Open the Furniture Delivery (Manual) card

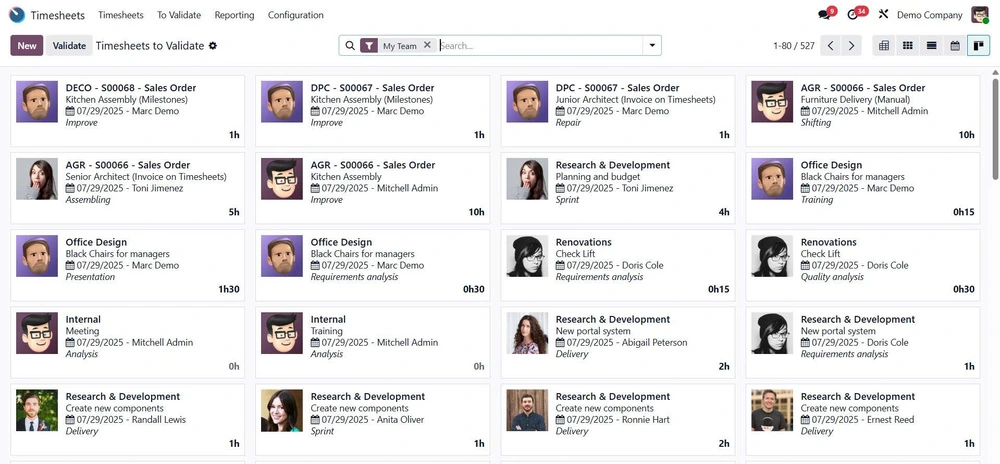863,111
